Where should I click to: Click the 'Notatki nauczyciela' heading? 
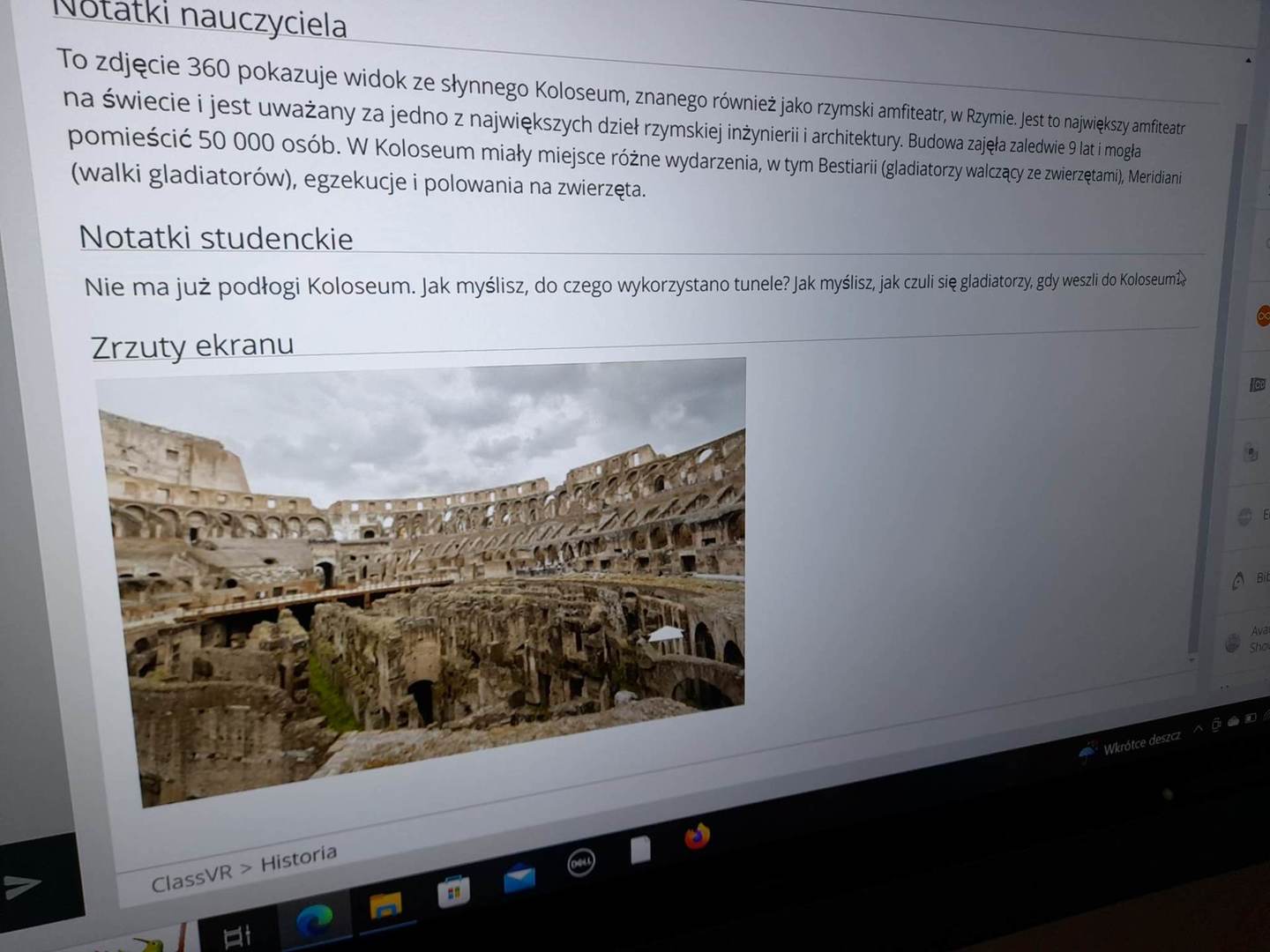click(x=200, y=19)
